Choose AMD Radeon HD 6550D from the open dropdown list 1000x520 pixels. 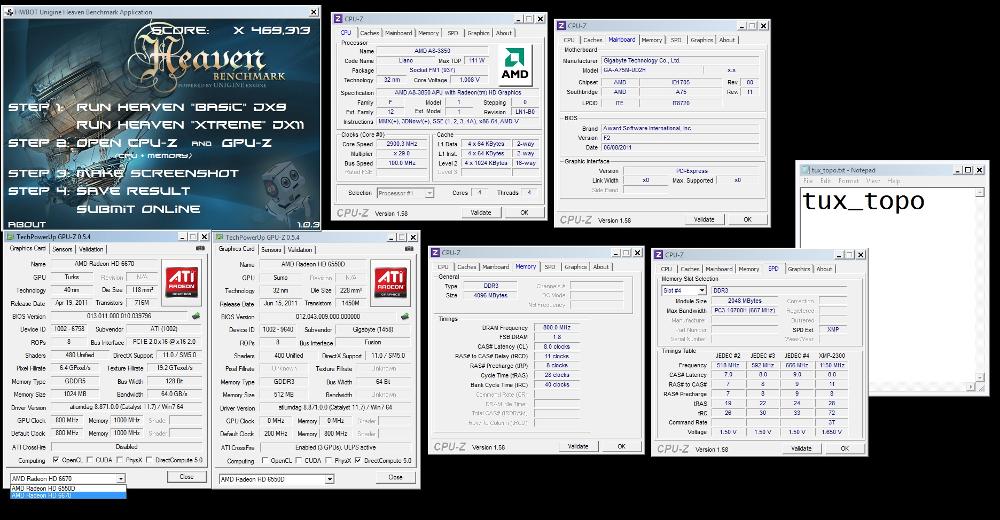pyautogui.click(x=68, y=489)
